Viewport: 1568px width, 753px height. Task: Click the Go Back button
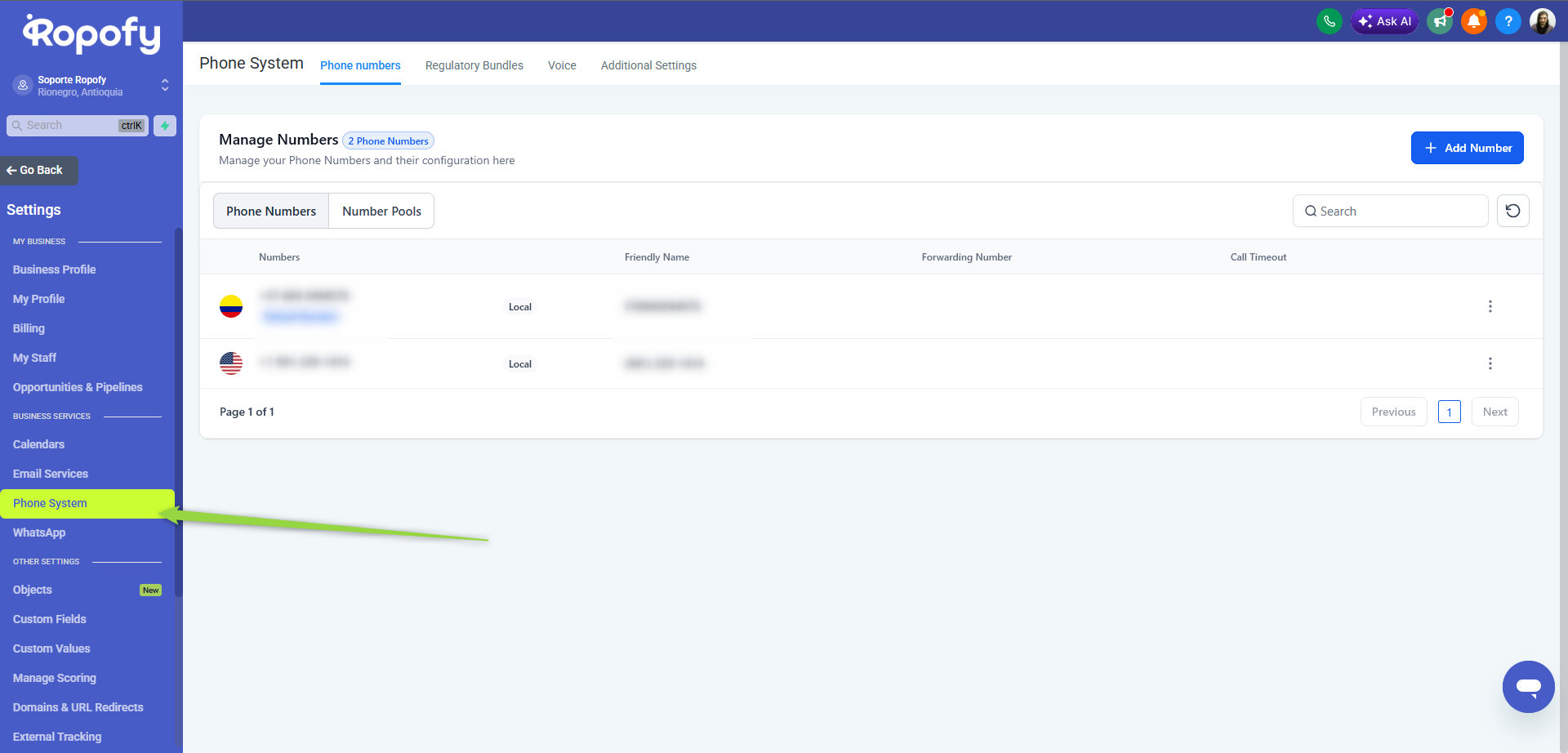[39, 170]
